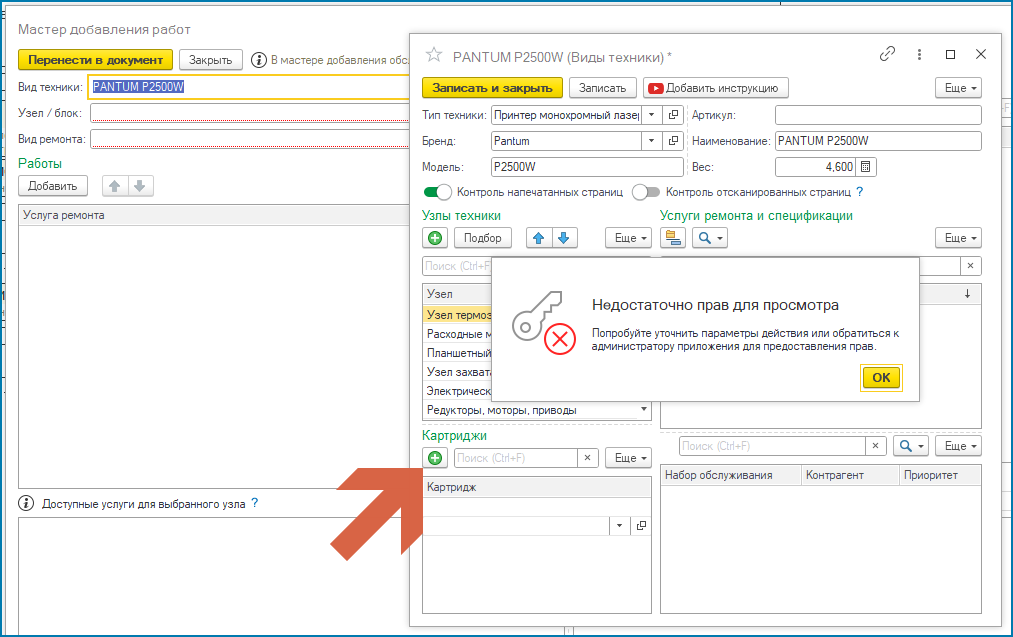Screen dimensions: 1013x637
Task: Click Добавить button under Работы
Action: 52,186
